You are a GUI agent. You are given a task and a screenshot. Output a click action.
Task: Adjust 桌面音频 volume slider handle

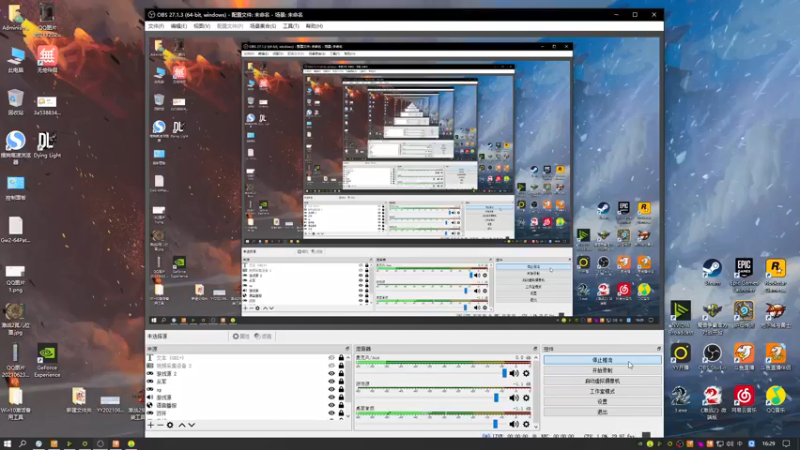[495, 424]
